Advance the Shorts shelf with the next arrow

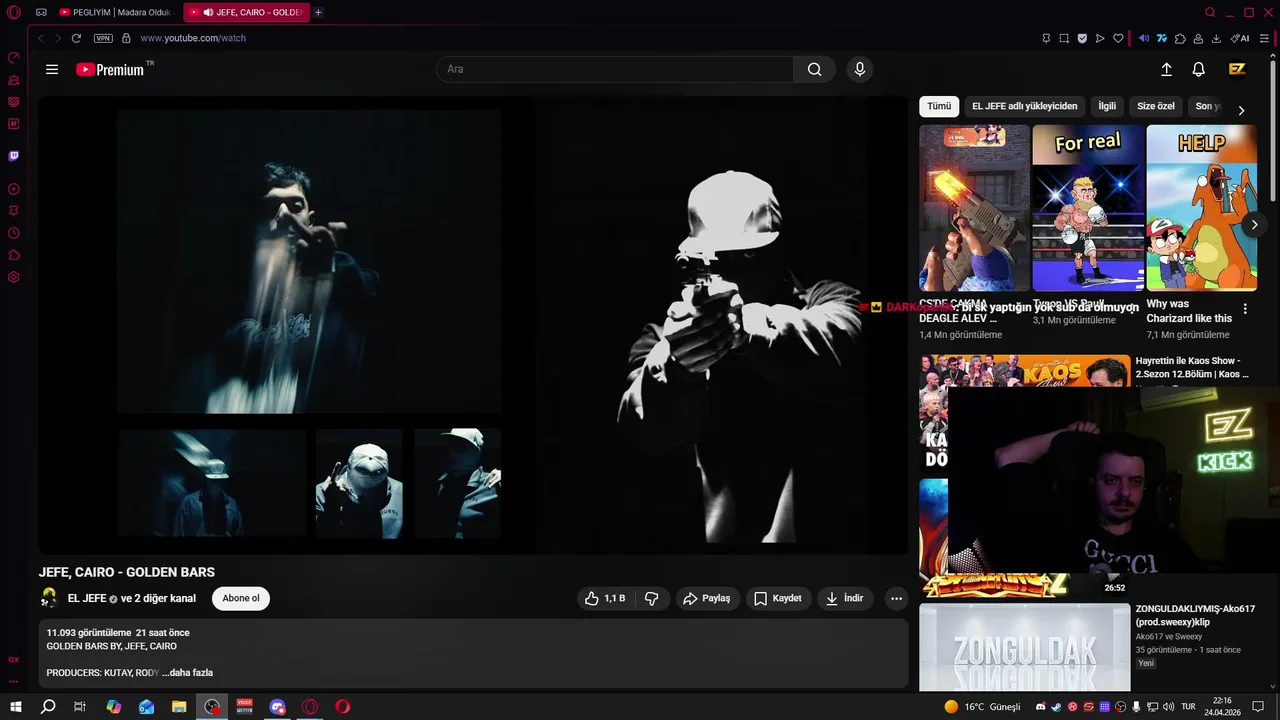click(x=1254, y=224)
